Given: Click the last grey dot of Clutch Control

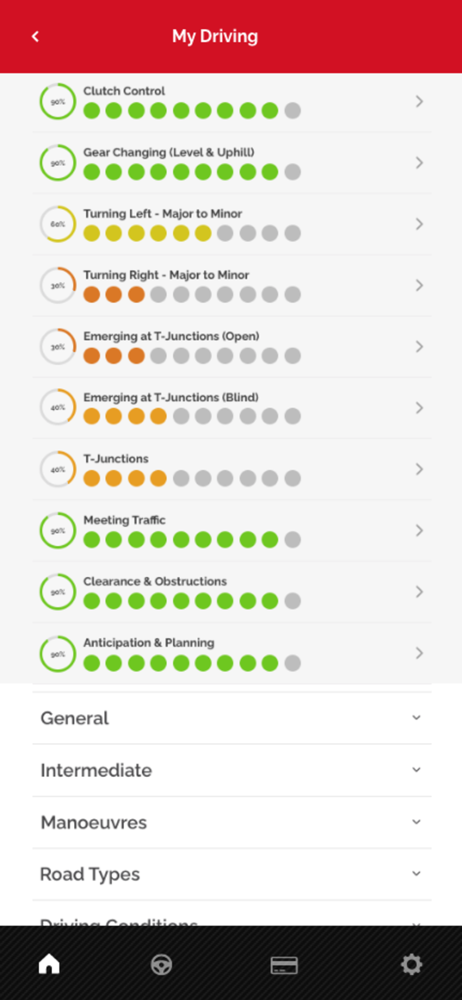Looking at the screenshot, I should pyautogui.click(x=292, y=110).
